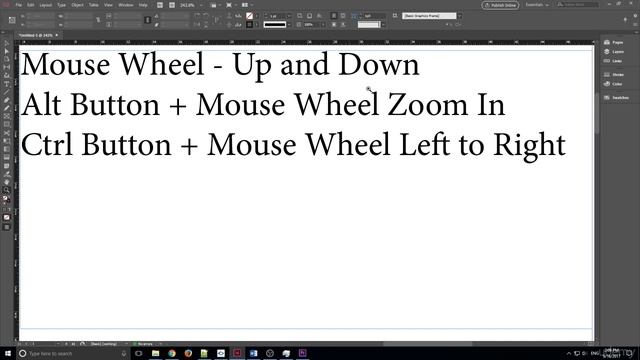Open Word from the taskbar
This screenshot has height=360, width=640.
pyautogui.click(x=253, y=353)
